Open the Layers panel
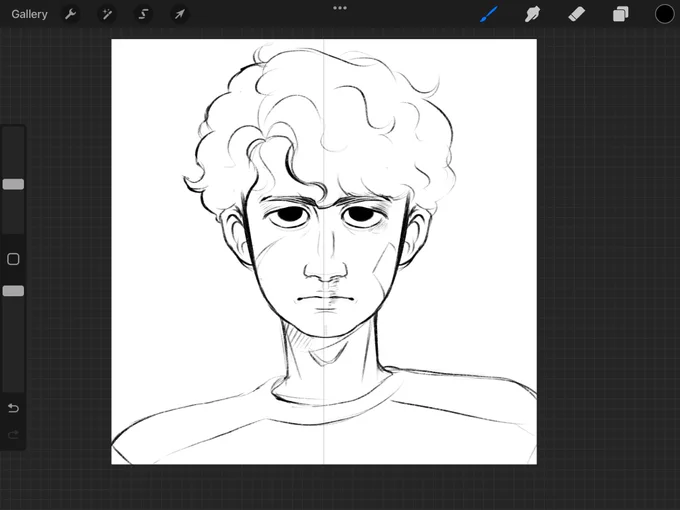Screen dimensions: 680x510 (621, 14)
